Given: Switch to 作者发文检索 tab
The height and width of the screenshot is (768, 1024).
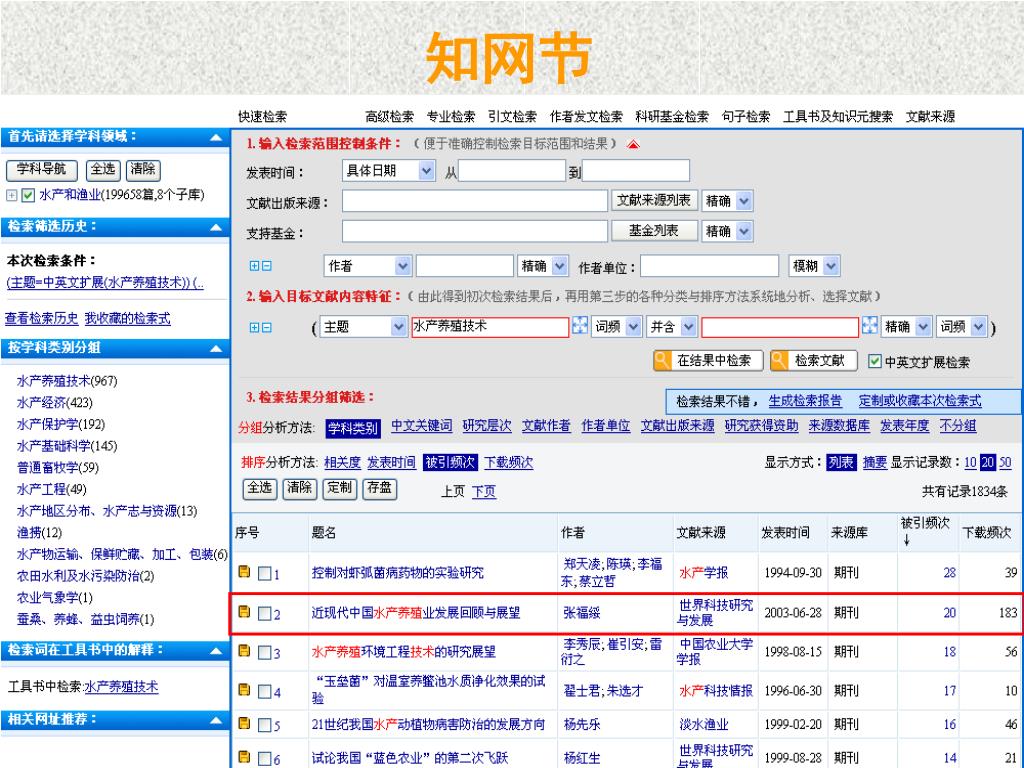Looking at the screenshot, I should click(x=586, y=117).
